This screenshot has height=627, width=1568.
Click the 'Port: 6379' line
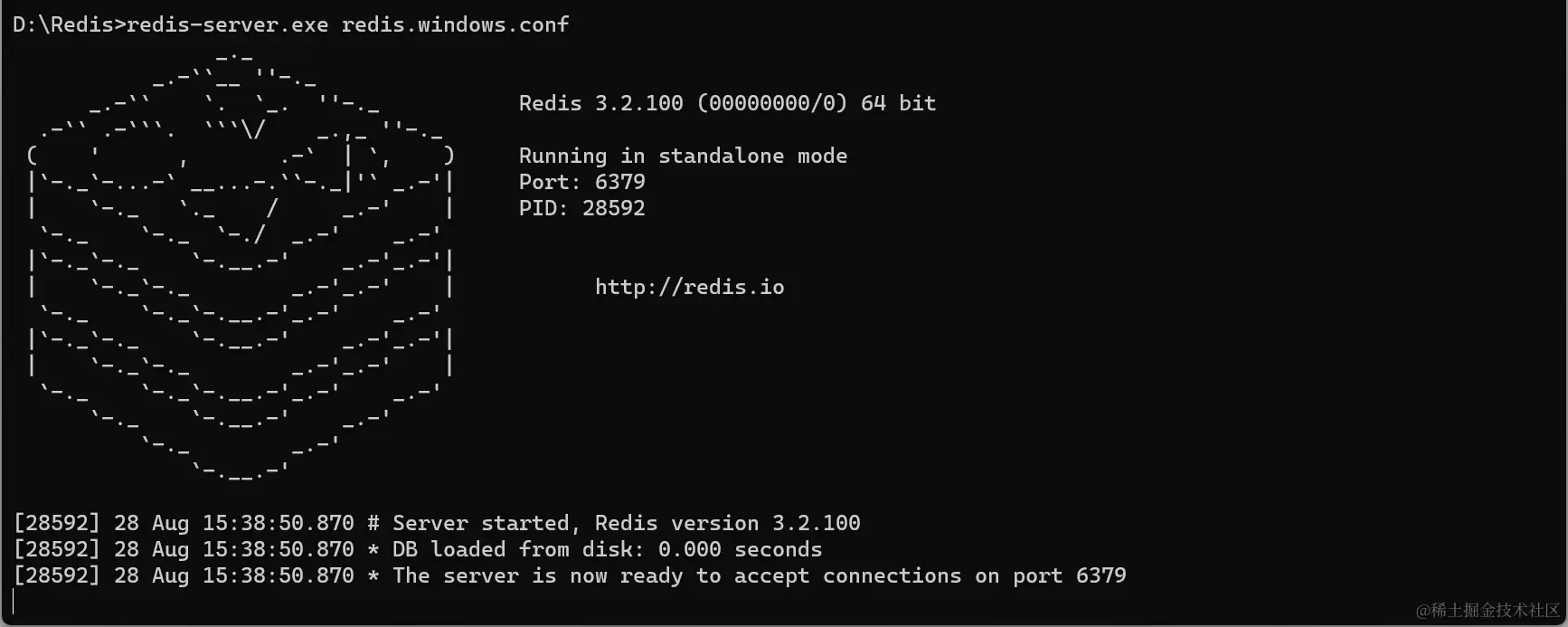tap(581, 182)
